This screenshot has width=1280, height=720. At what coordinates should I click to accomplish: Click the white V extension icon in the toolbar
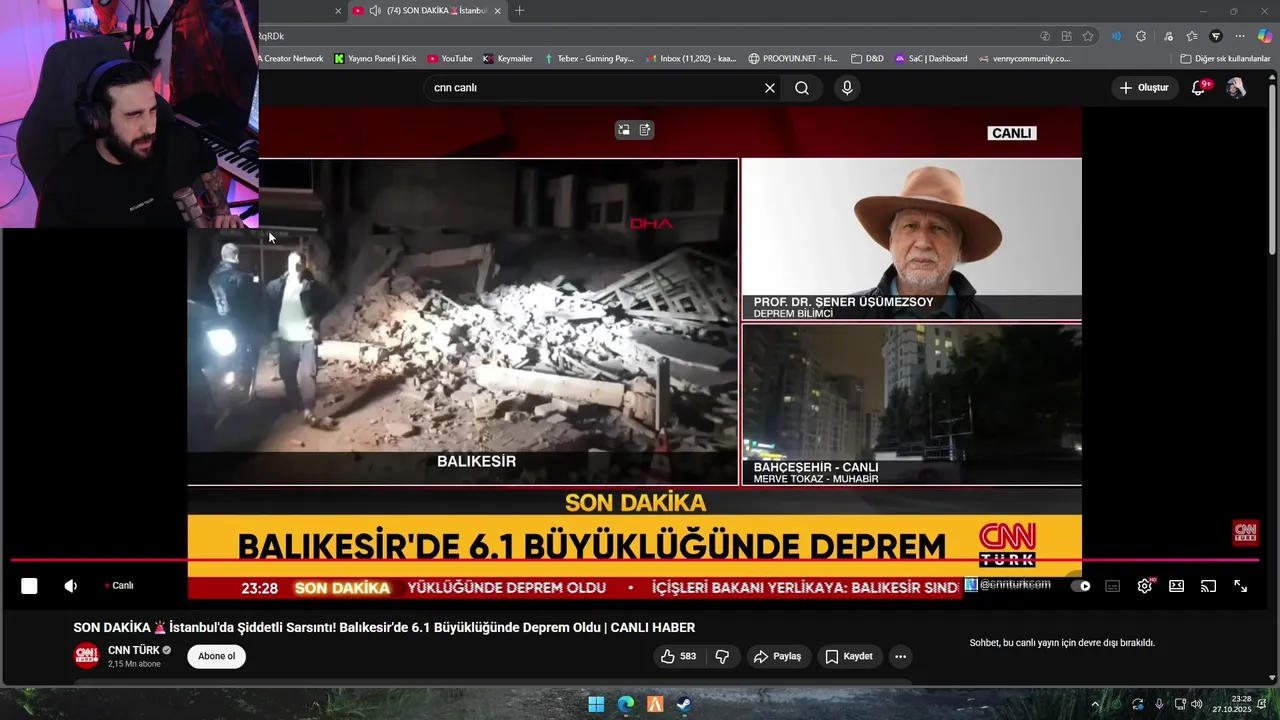pos(1216,36)
